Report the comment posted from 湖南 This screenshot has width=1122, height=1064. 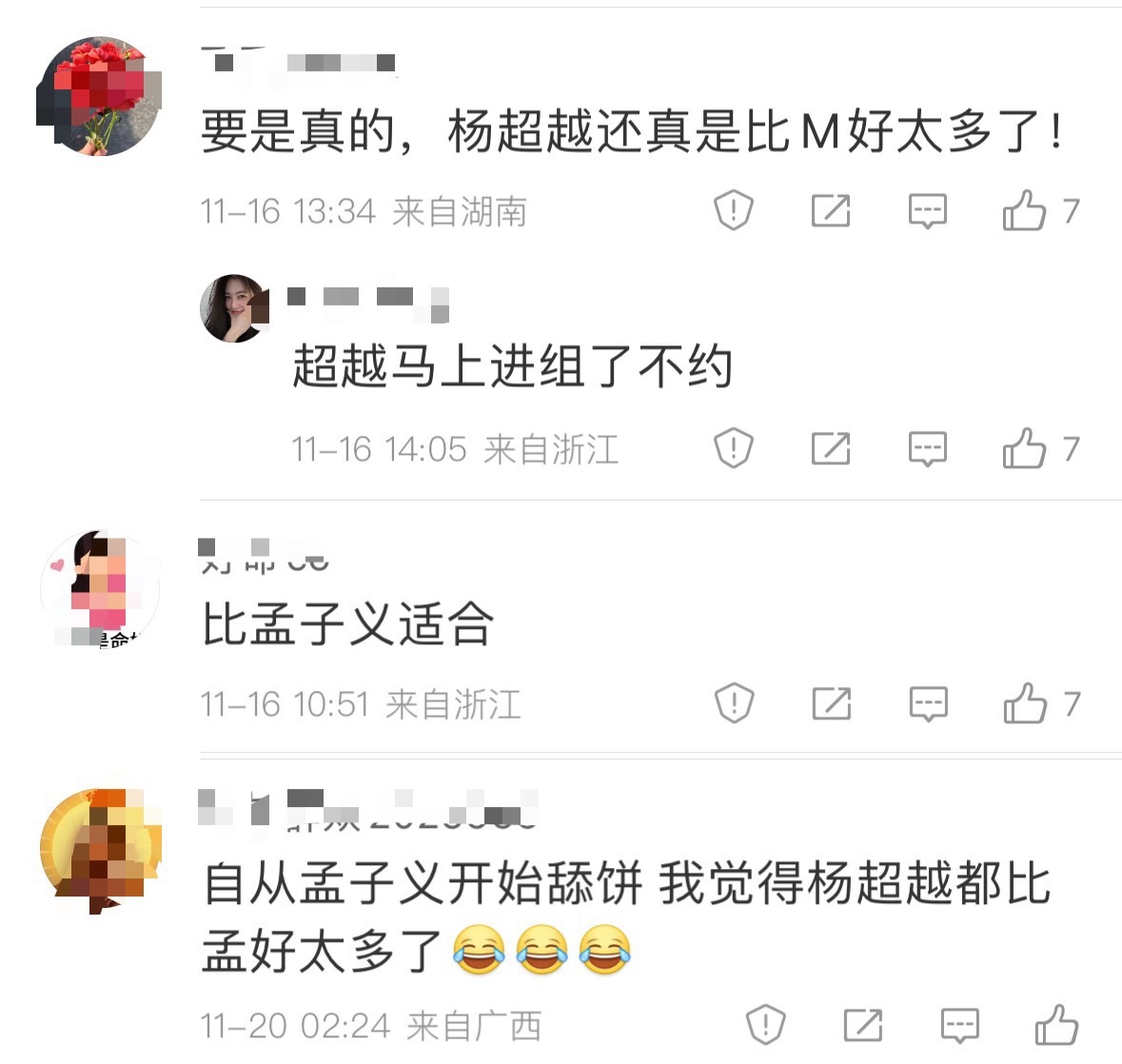point(734,210)
